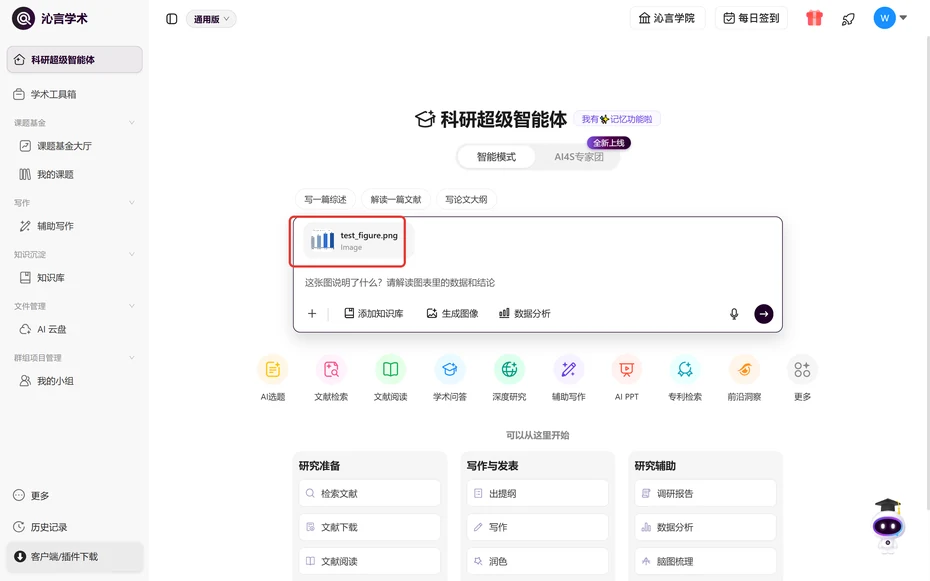930x581 pixels.
Task: Click the robot assistant mascot icon
Action: click(887, 525)
